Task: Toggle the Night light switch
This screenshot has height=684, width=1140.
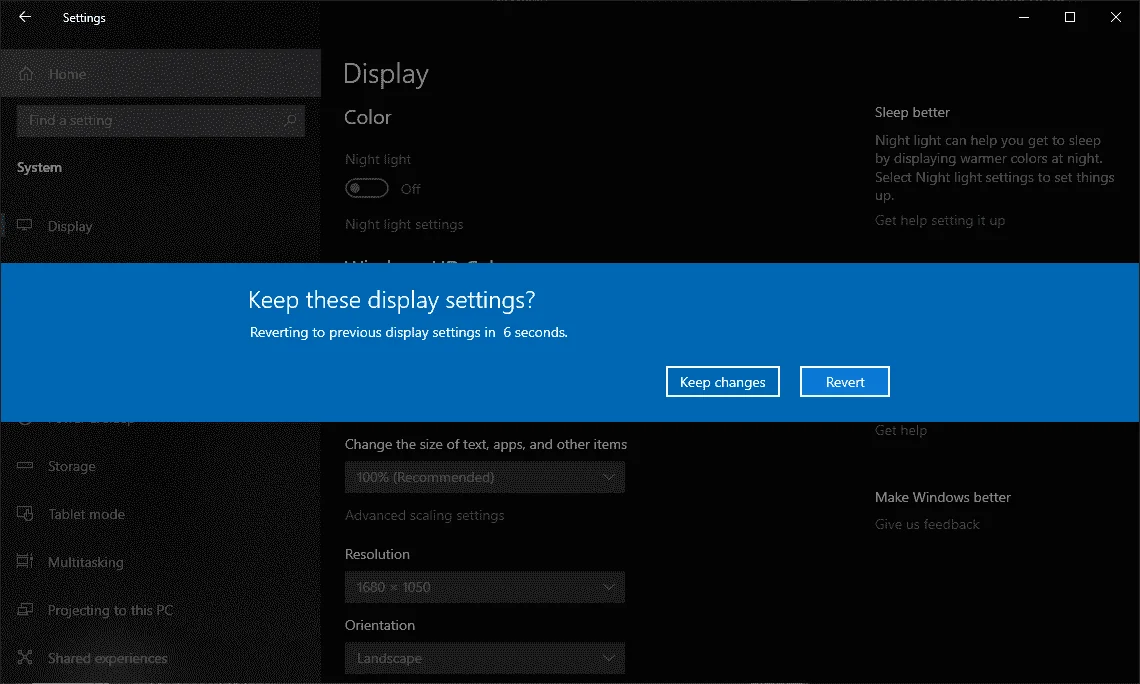Action: 366,188
